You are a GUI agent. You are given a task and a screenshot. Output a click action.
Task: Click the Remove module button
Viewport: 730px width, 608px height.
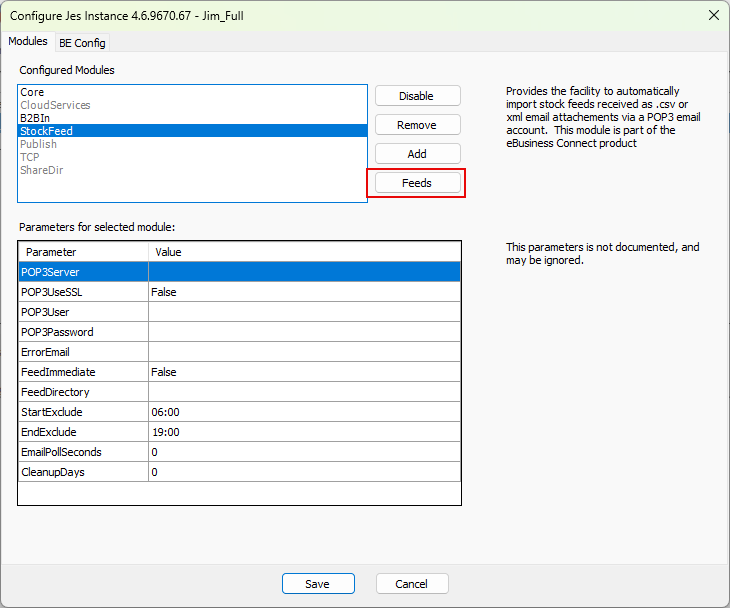(417, 125)
